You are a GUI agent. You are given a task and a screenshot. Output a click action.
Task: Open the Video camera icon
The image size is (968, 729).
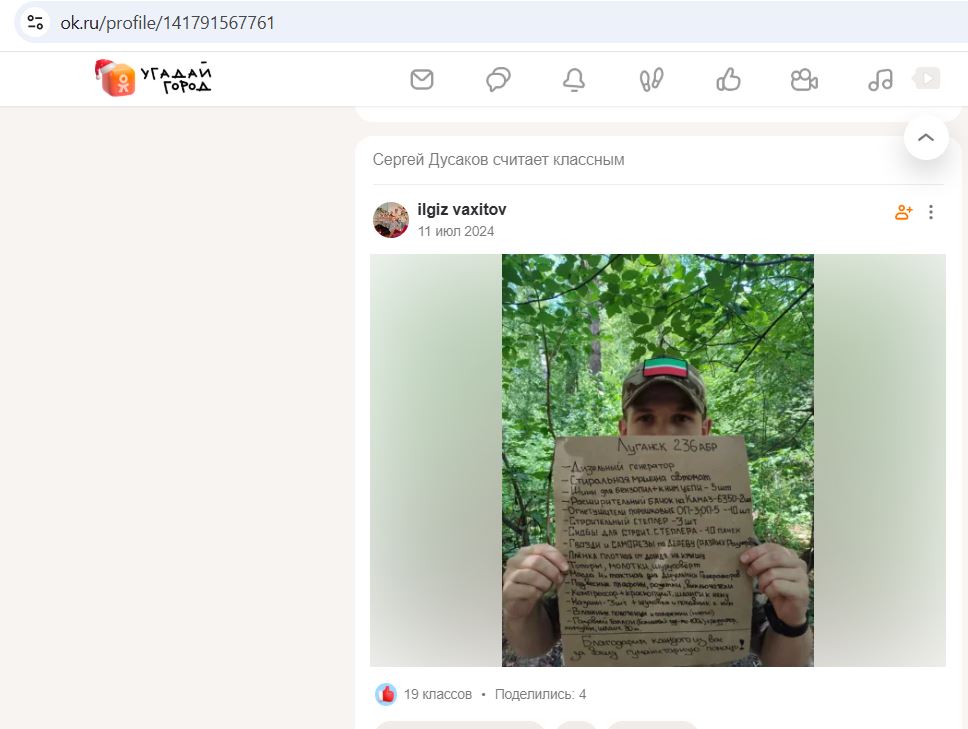(x=804, y=80)
